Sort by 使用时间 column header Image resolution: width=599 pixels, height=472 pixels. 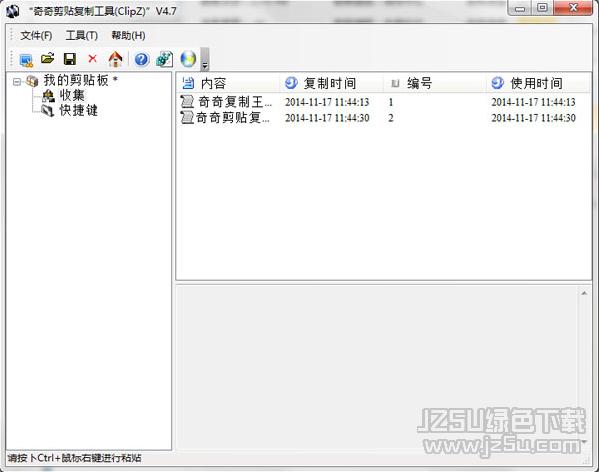(538, 83)
